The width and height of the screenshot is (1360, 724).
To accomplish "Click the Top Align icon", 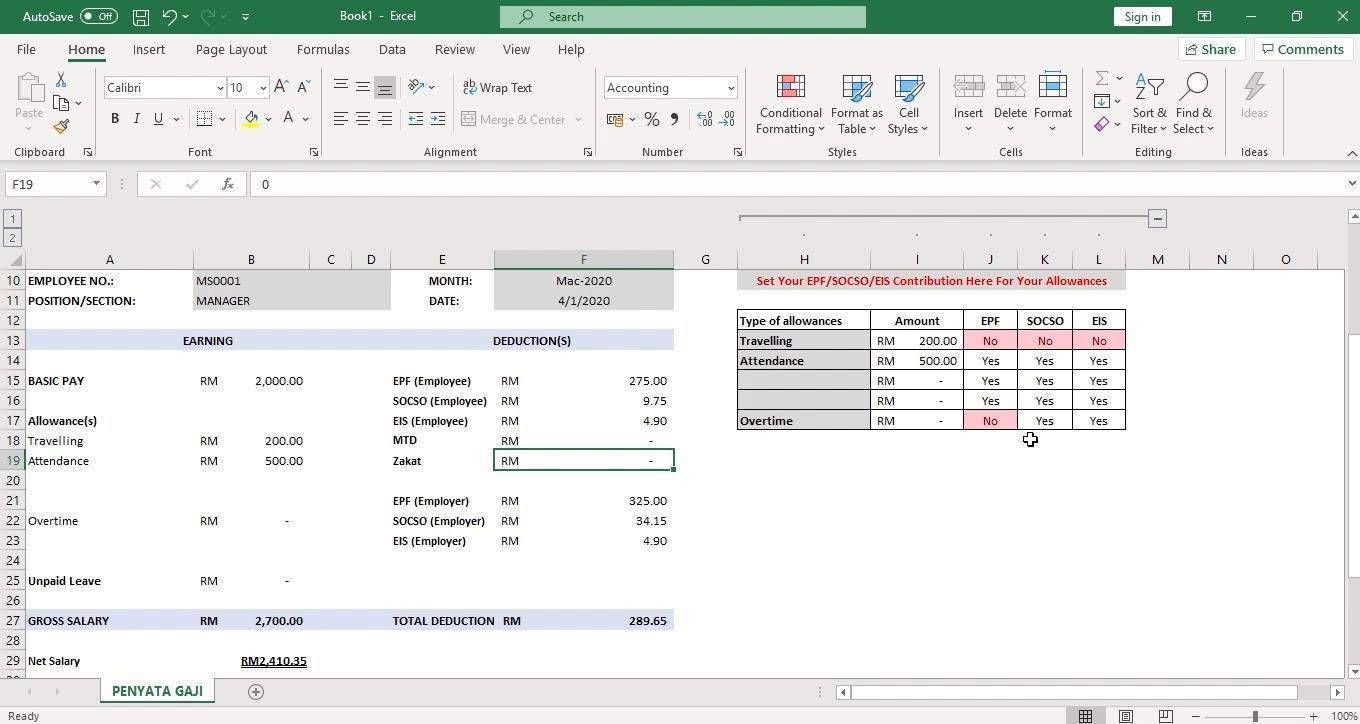I will point(341,87).
